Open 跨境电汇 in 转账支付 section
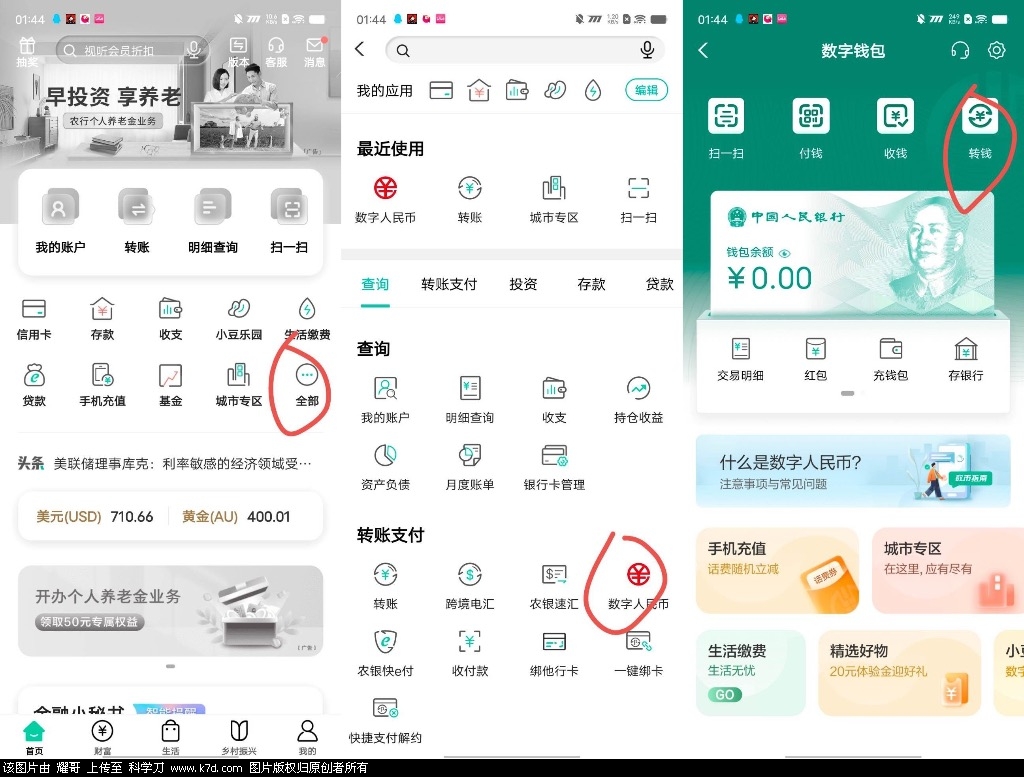Screen dimensions: 1024x777 point(470,586)
